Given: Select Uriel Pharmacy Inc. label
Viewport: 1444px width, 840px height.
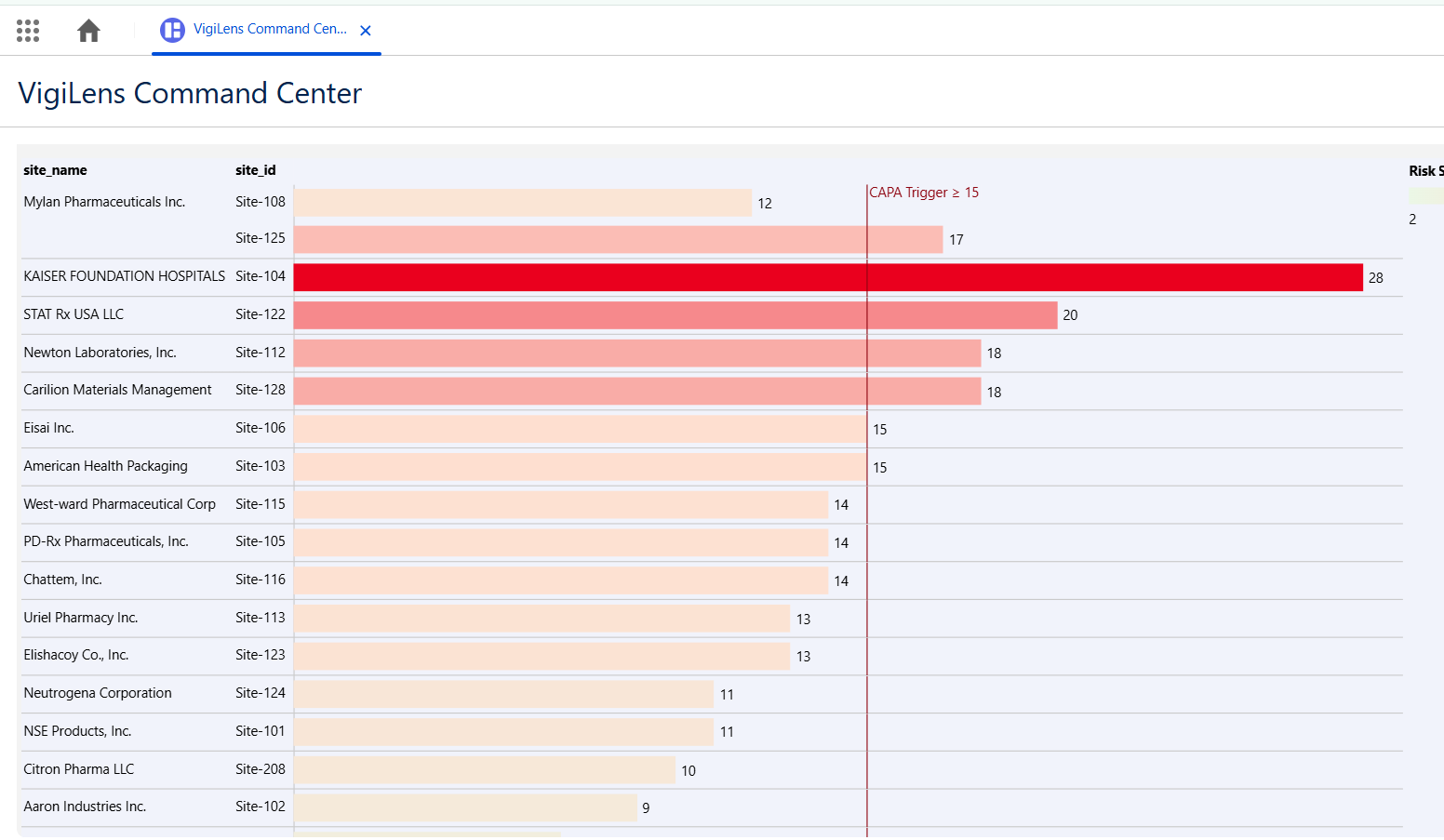Looking at the screenshot, I should tap(81, 618).
